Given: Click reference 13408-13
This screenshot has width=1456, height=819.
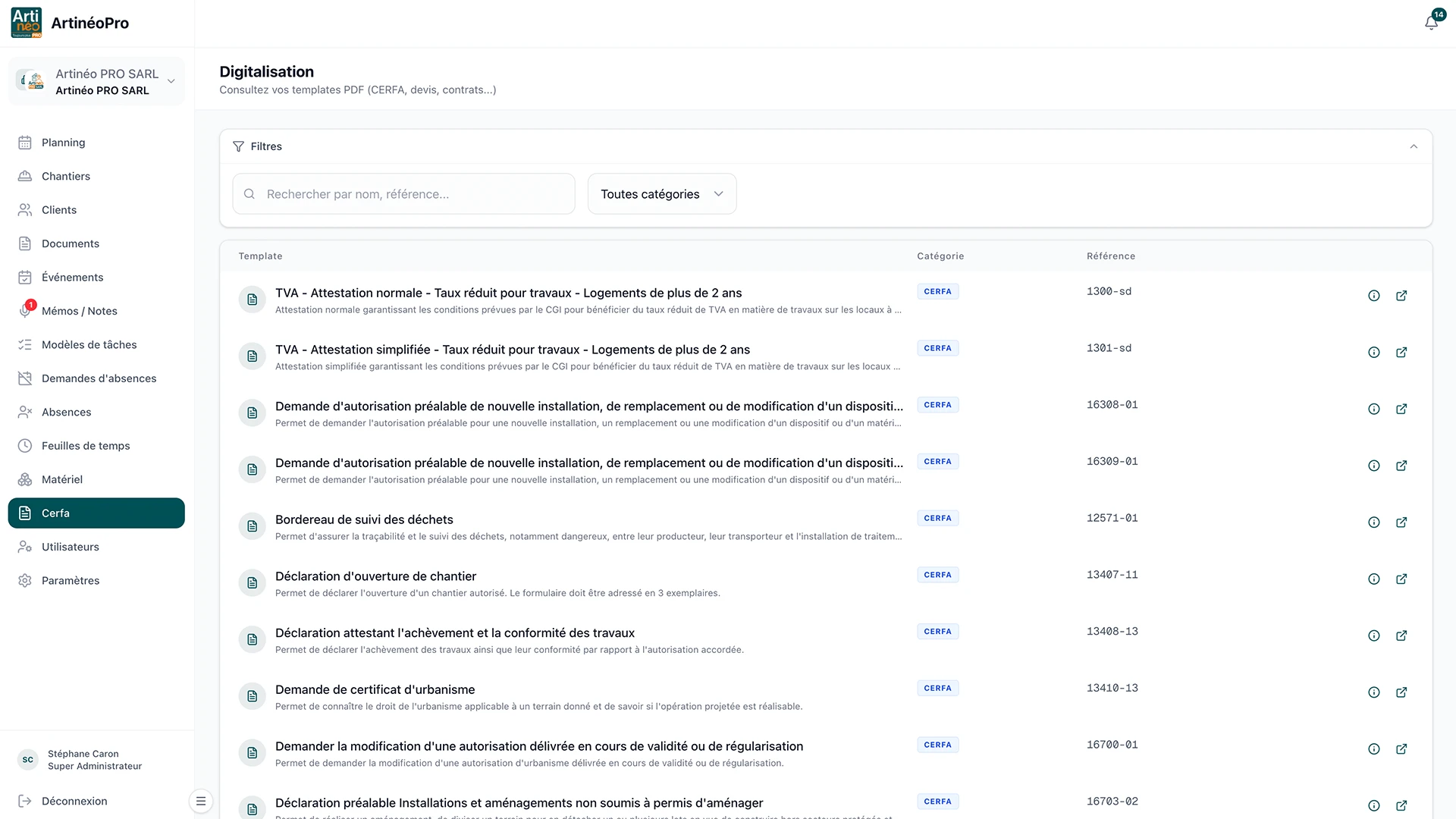Looking at the screenshot, I should click(x=1112, y=632).
